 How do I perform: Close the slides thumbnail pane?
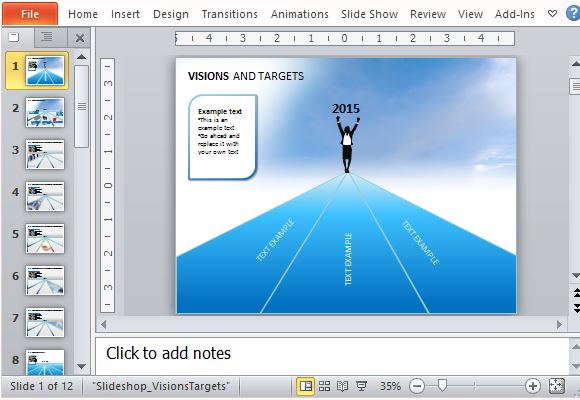click(x=80, y=38)
